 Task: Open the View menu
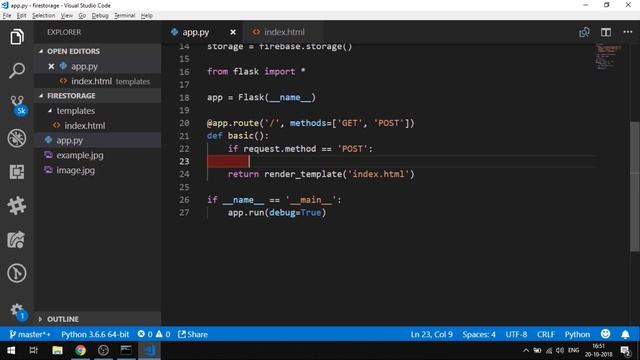tap(67, 16)
